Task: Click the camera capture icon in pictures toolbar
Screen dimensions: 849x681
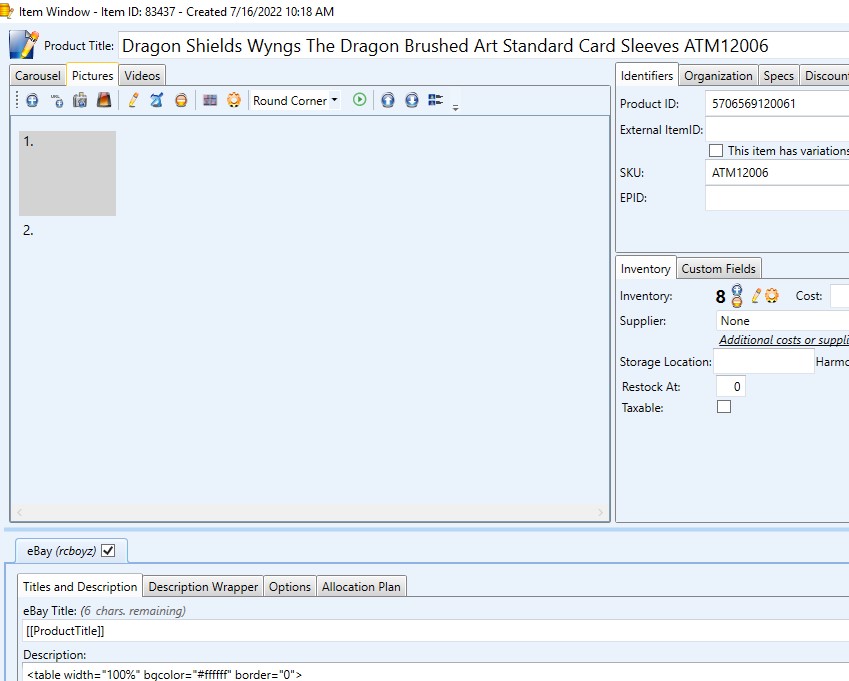Action: [80, 100]
